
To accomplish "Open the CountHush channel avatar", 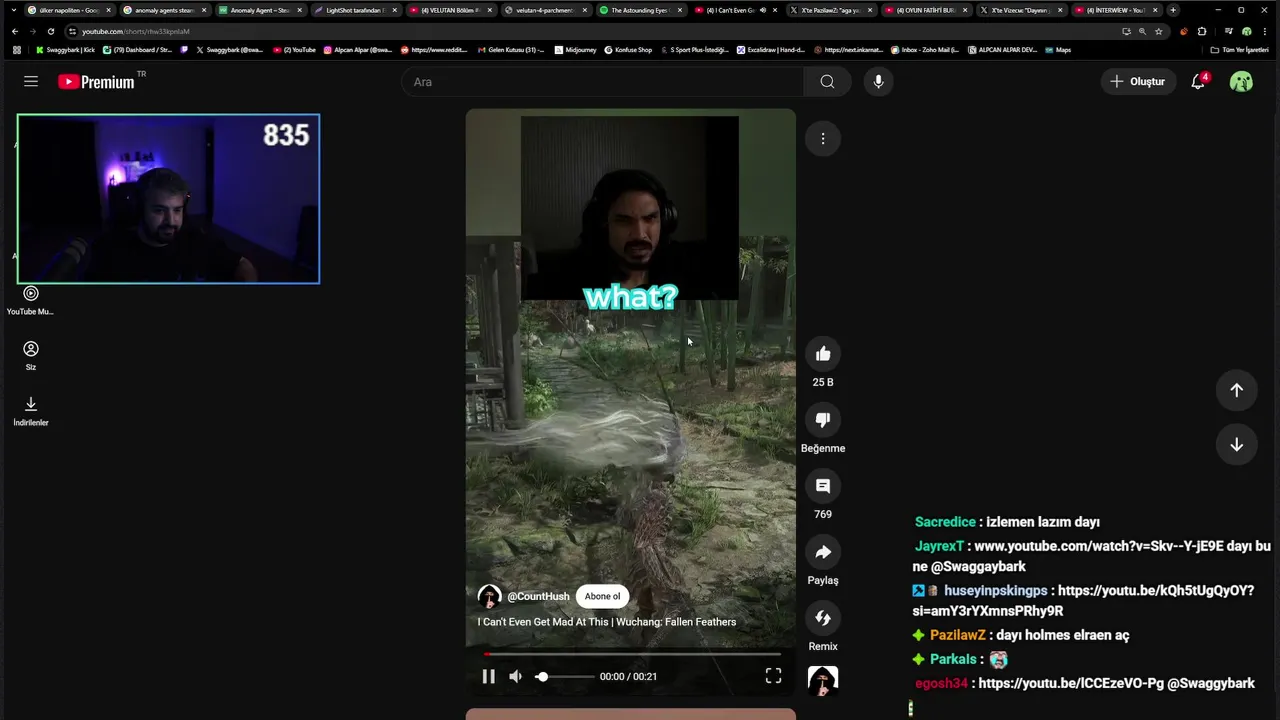I will [489, 597].
